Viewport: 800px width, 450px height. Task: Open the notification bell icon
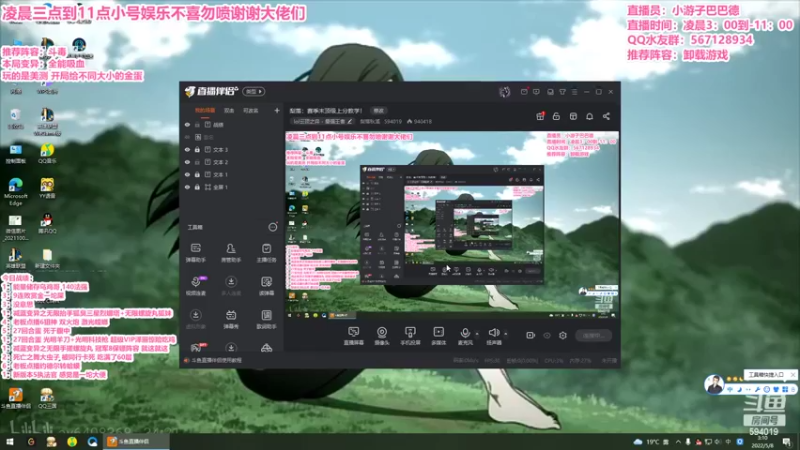(x=589, y=116)
